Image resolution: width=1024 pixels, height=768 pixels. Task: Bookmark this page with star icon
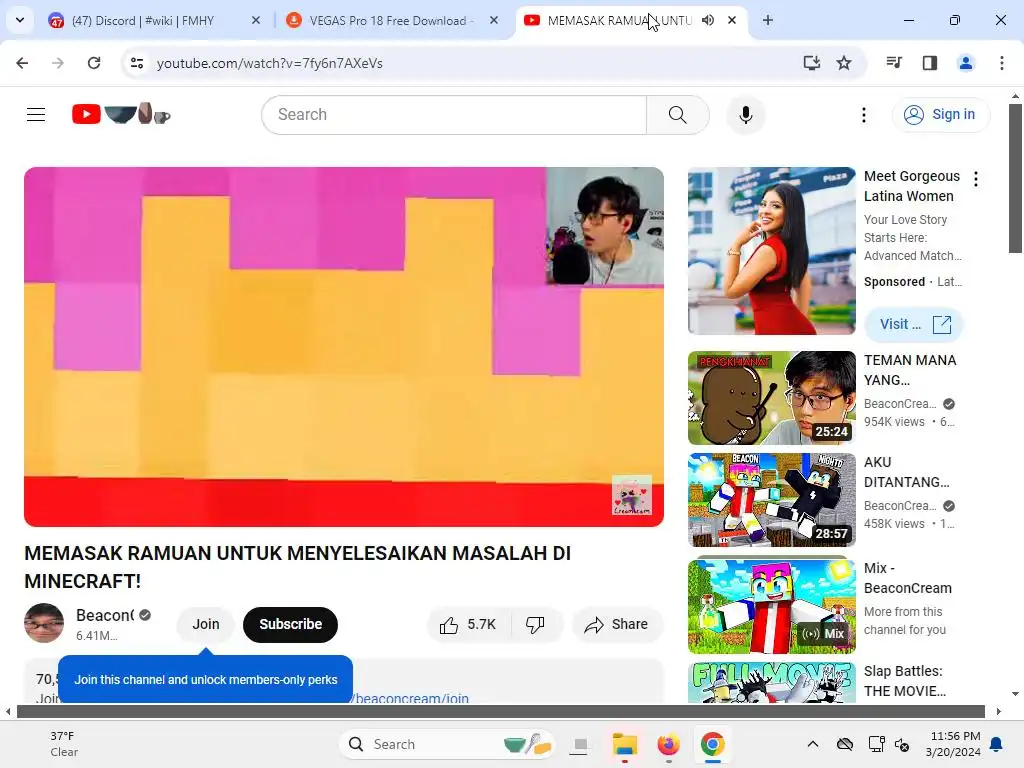844,63
